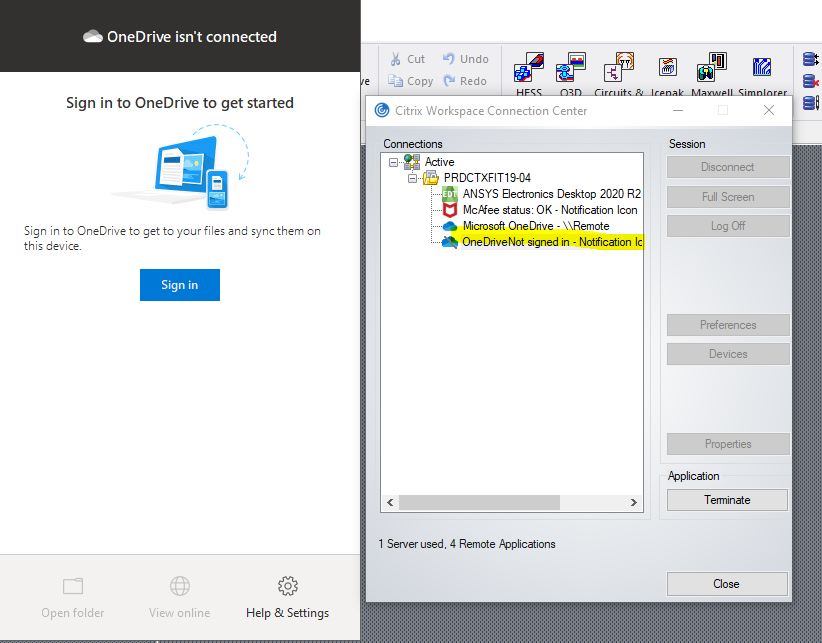Click Undo in the ANSYS toolbar
Screen dimensions: 822x643
(x=466, y=59)
